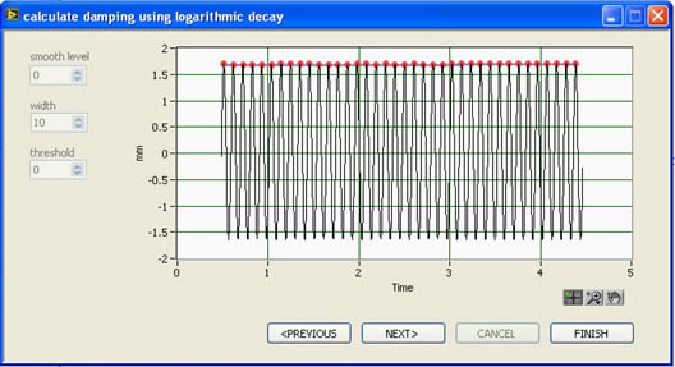Screen dimensions: 675x367
Task: Decrease smooth level with down arrow
Action: [77, 79]
